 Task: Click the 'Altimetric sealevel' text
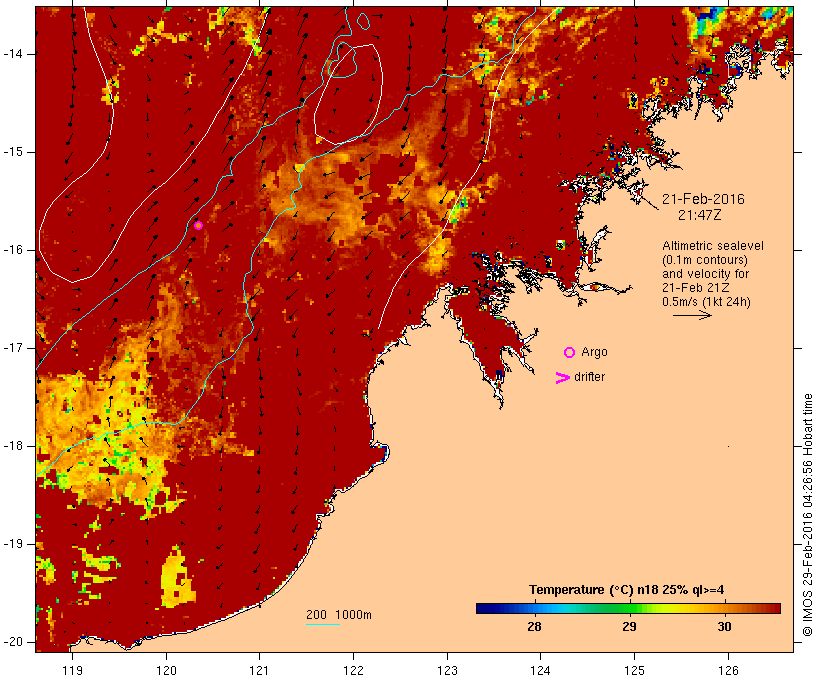(x=713, y=246)
